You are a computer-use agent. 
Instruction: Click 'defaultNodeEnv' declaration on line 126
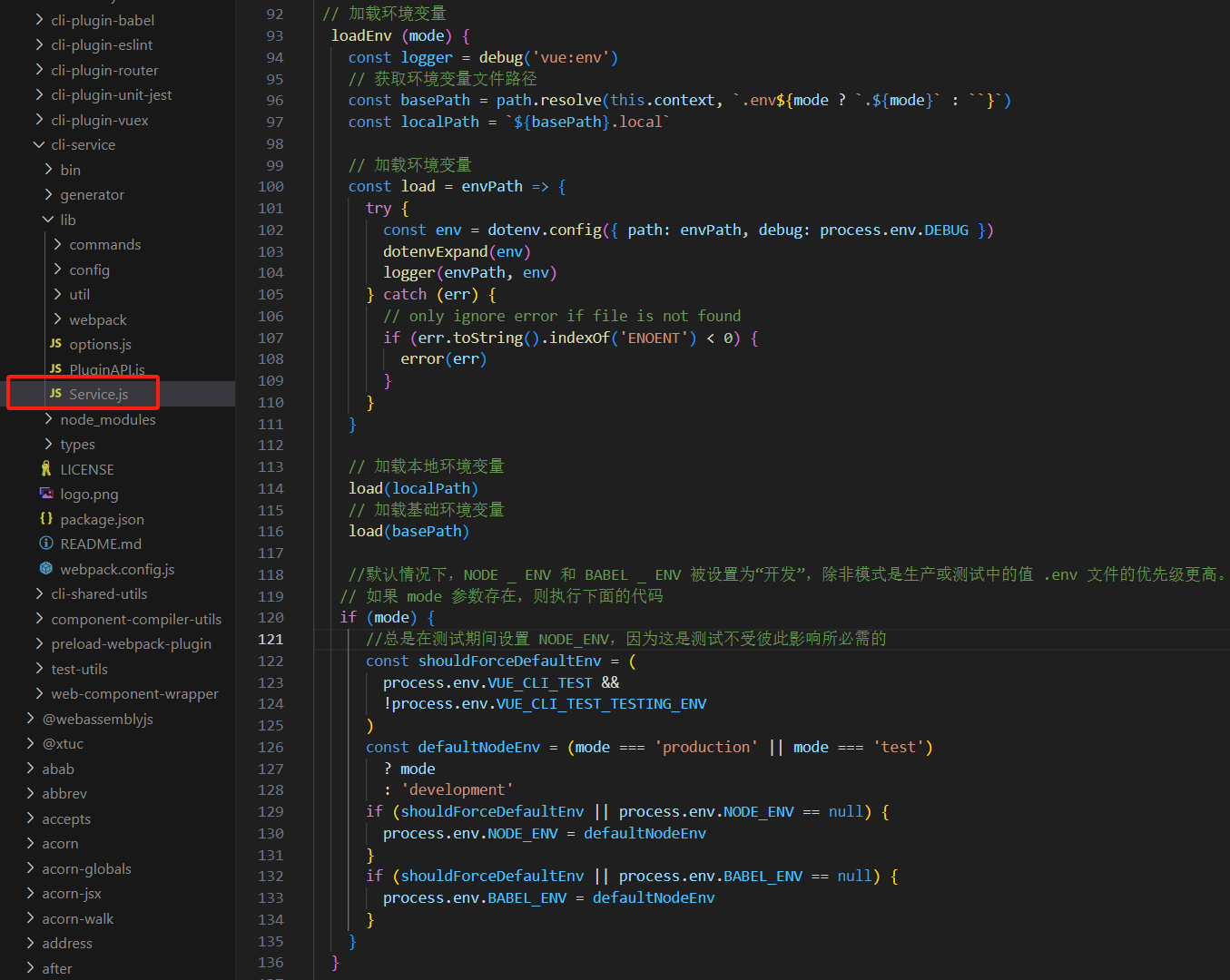(479, 747)
